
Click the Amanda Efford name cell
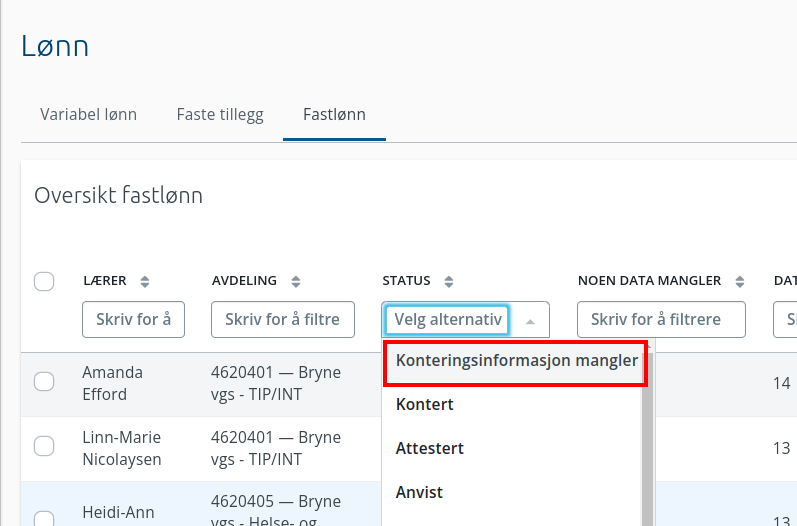112,383
